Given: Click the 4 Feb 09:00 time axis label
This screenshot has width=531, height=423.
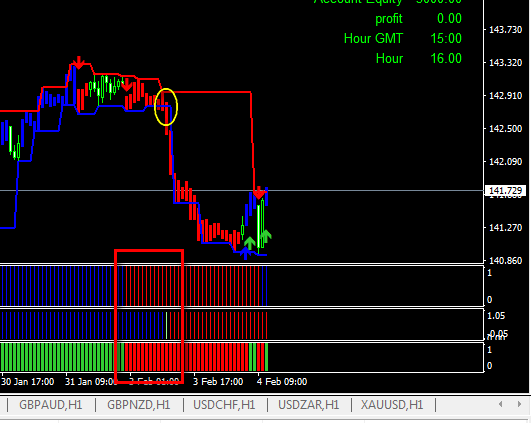Looking at the screenshot, I should (282, 382).
